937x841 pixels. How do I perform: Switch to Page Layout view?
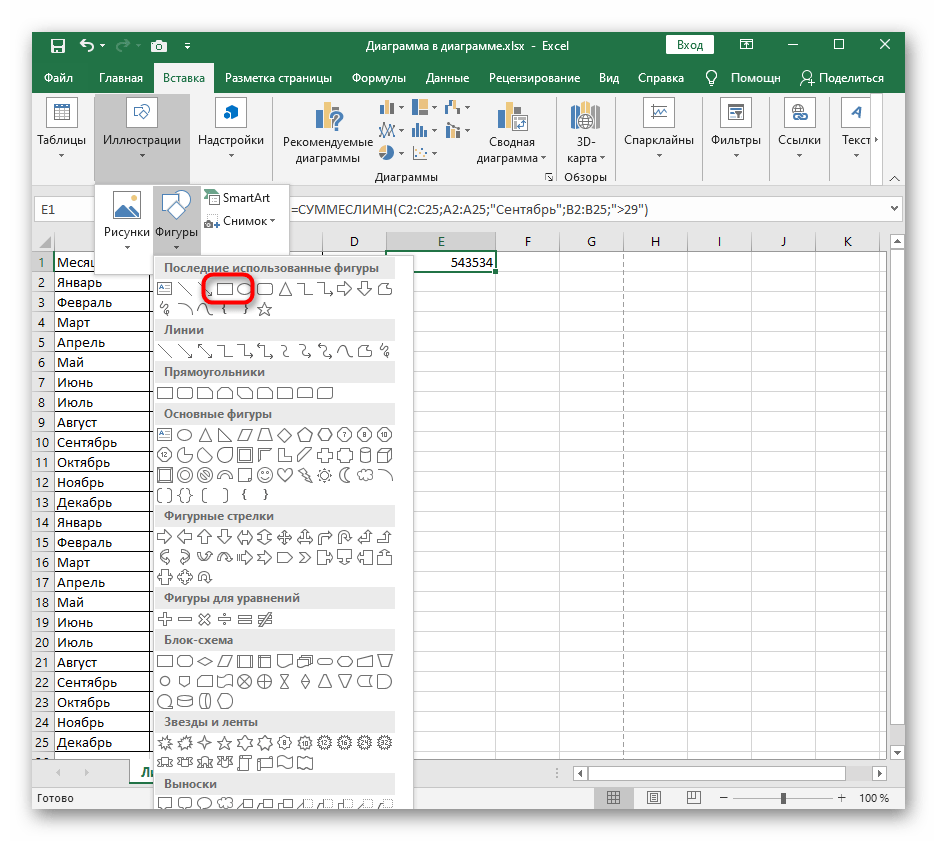652,798
